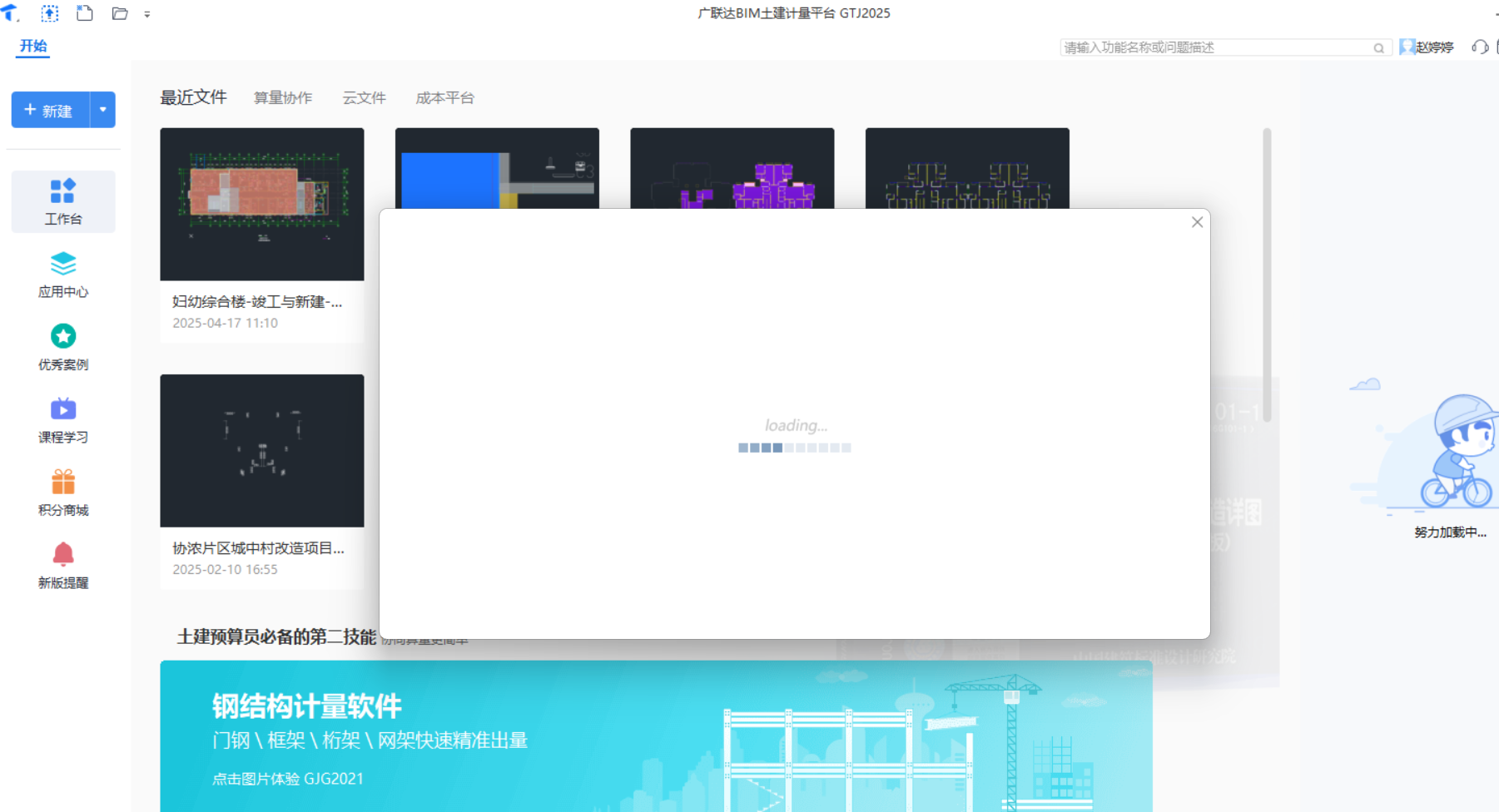Open the yellow outline plan project thumbnail
Viewport: 1499px width, 812px height.
[967, 168]
